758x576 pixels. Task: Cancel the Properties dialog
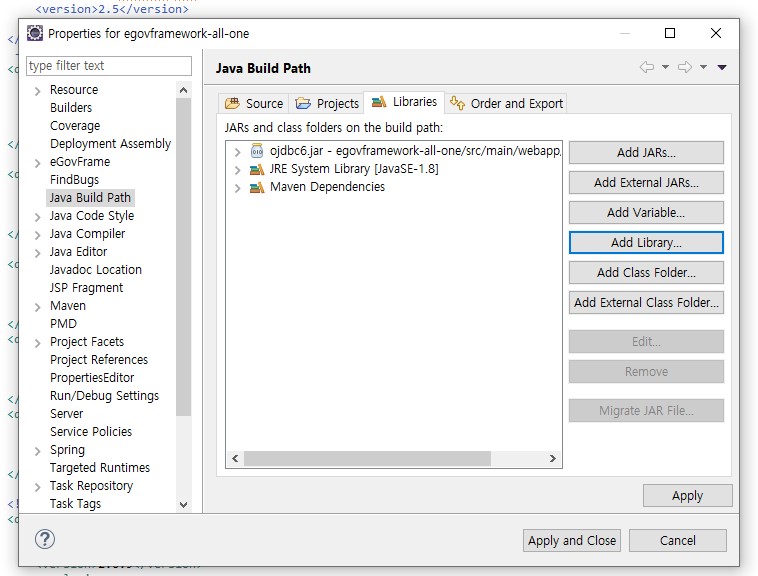tap(677, 540)
